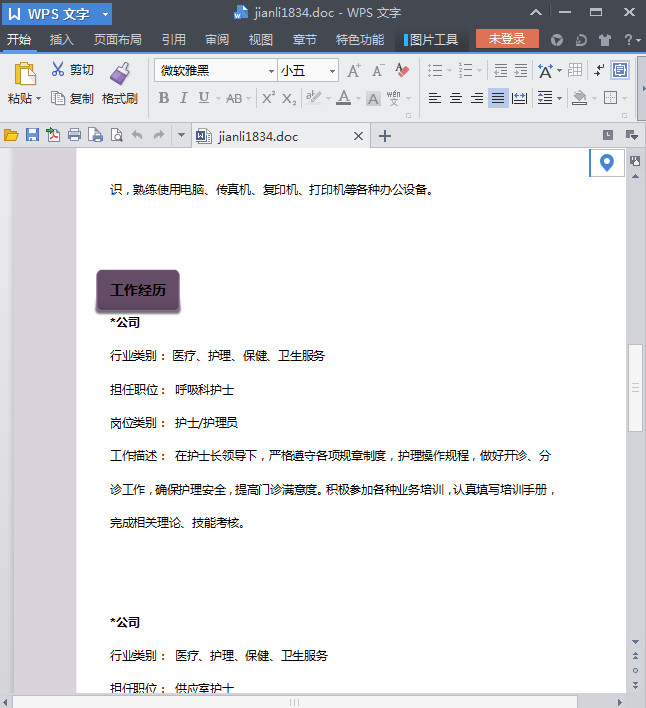The height and width of the screenshot is (708, 646).
Task: Open the 图片工具 tab
Action: point(431,40)
